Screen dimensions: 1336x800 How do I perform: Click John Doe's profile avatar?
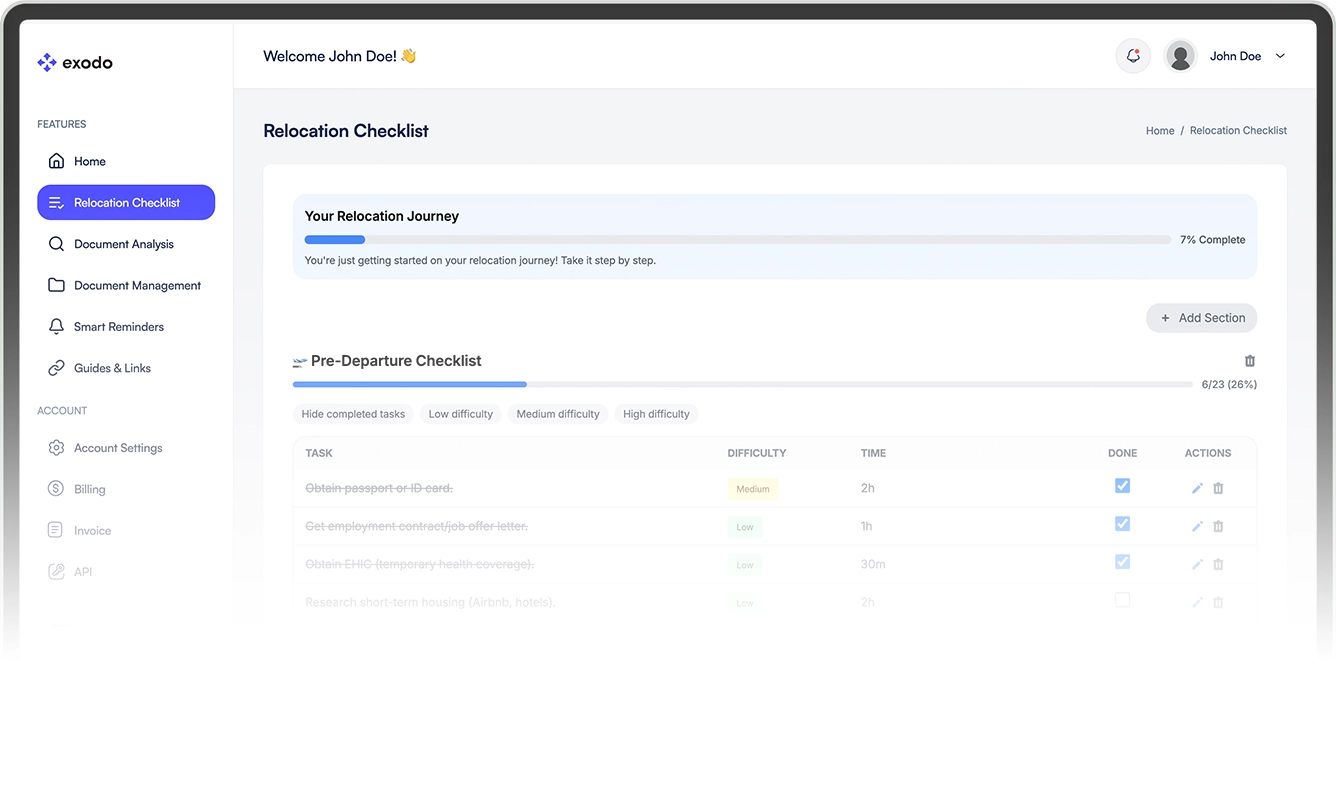[1181, 56]
